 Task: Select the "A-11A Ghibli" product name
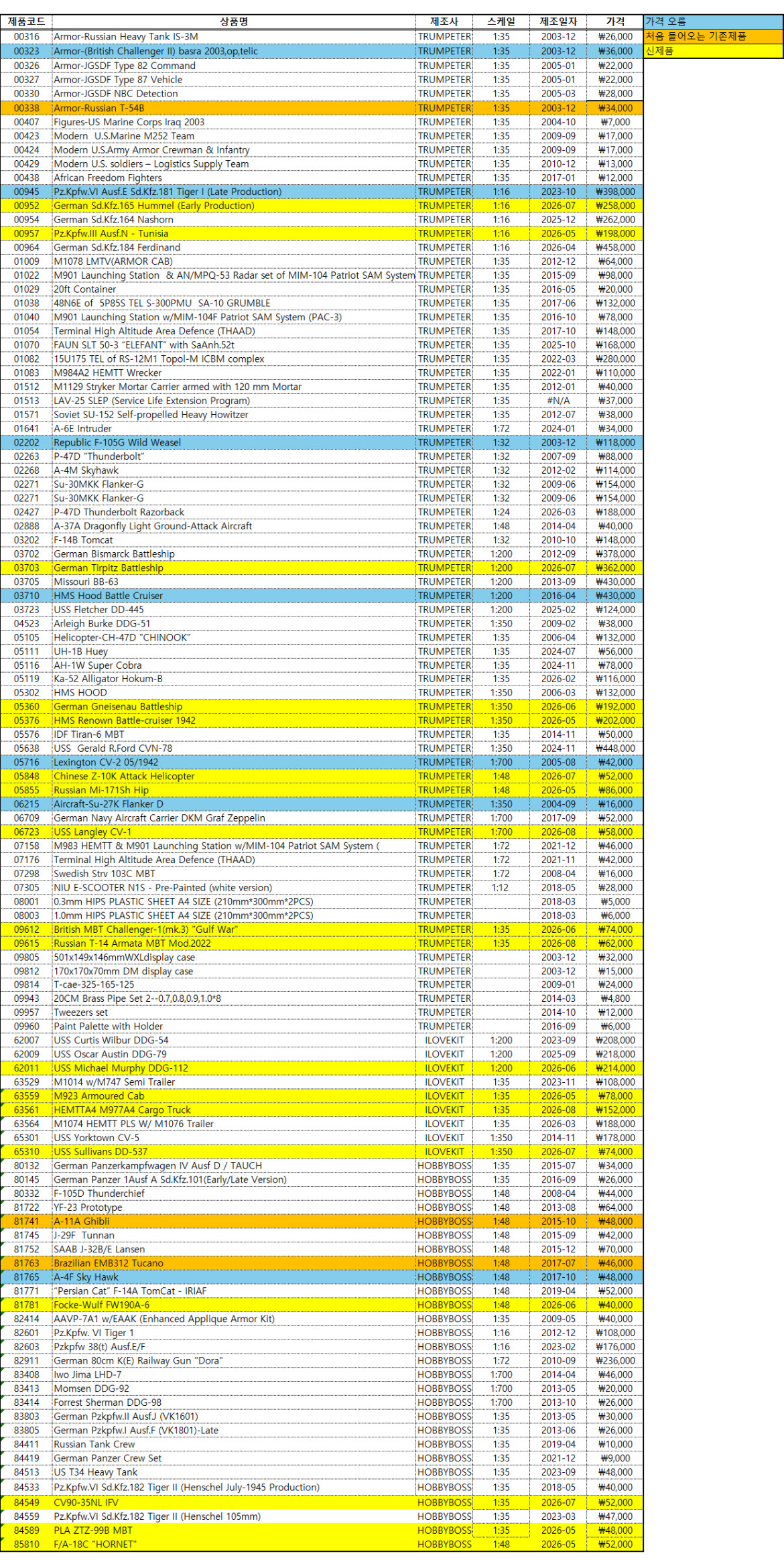(82, 1222)
